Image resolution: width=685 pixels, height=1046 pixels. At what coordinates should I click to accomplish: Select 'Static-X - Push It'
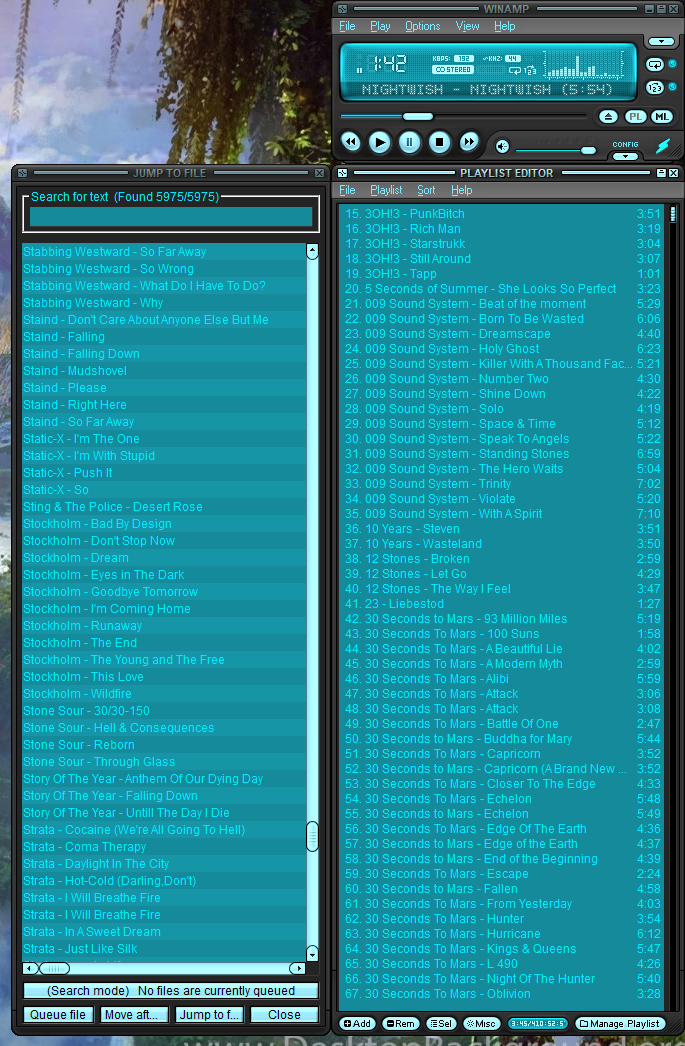[165, 473]
